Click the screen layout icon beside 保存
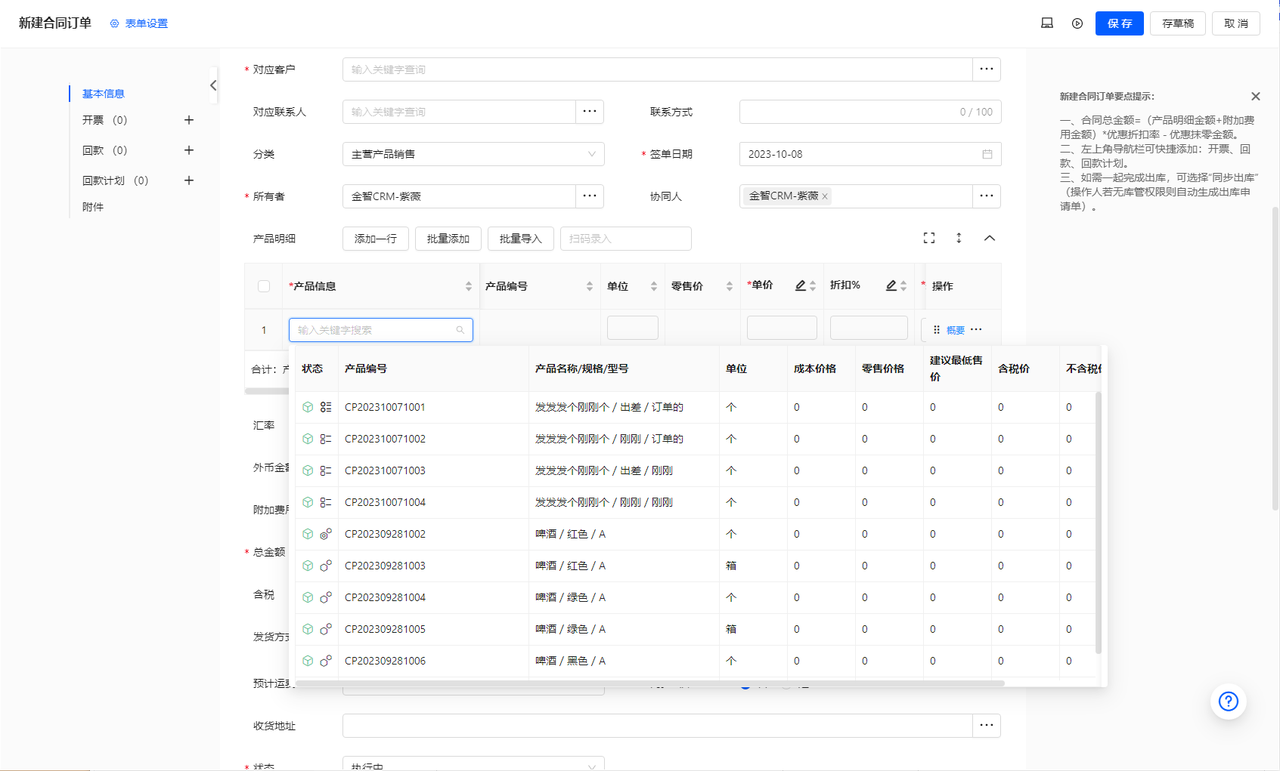Image resolution: width=1280 pixels, height=771 pixels. (1047, 23)
